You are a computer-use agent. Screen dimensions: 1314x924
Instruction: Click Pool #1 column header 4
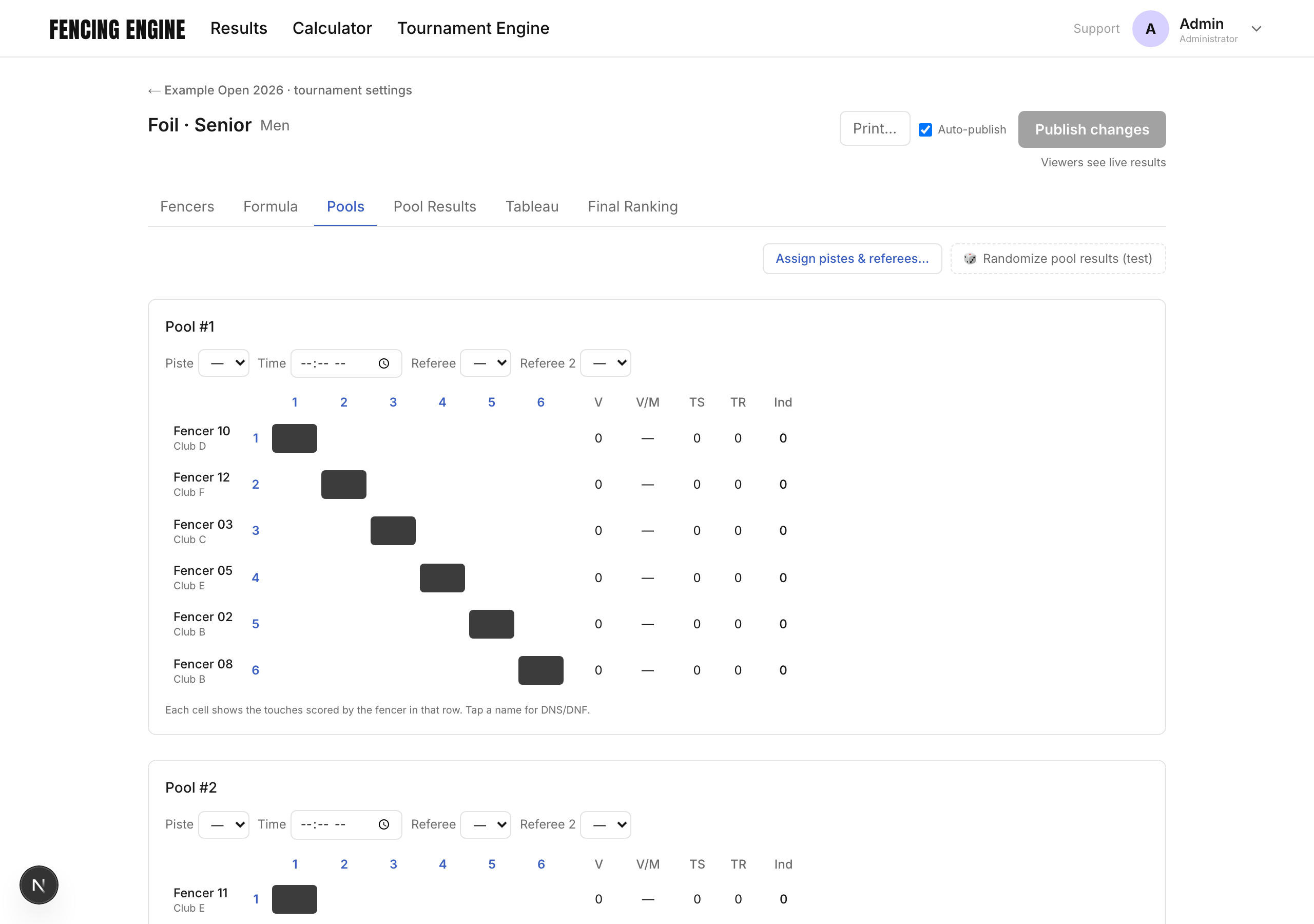(x=442, y=402)
